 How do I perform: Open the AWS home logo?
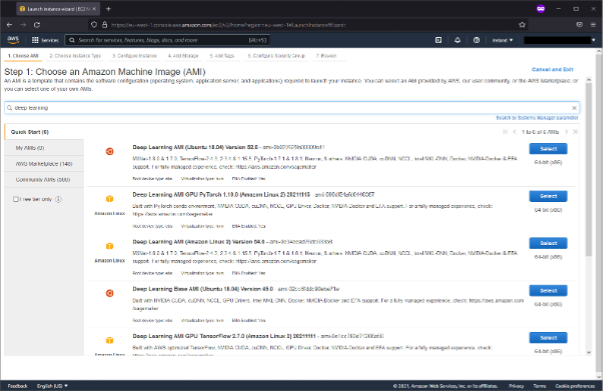13,40
